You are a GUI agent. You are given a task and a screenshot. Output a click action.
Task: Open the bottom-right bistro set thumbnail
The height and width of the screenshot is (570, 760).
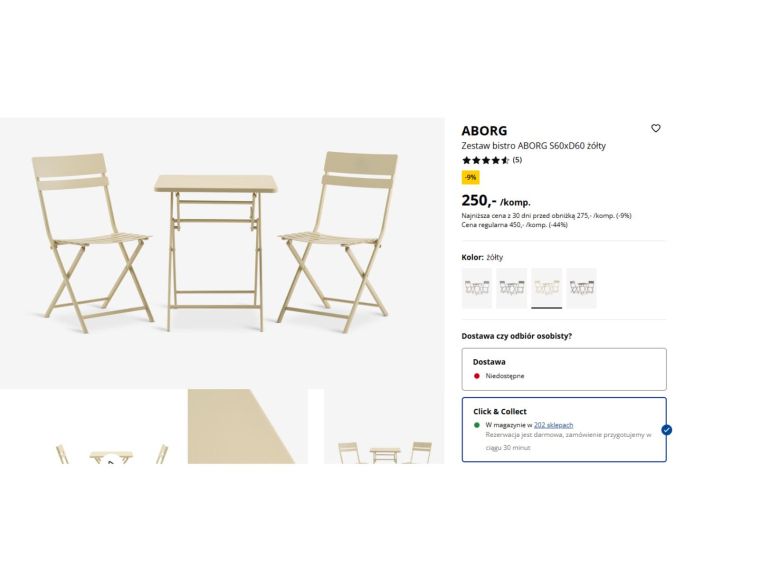pyautogui.click(x=384, y=427)
